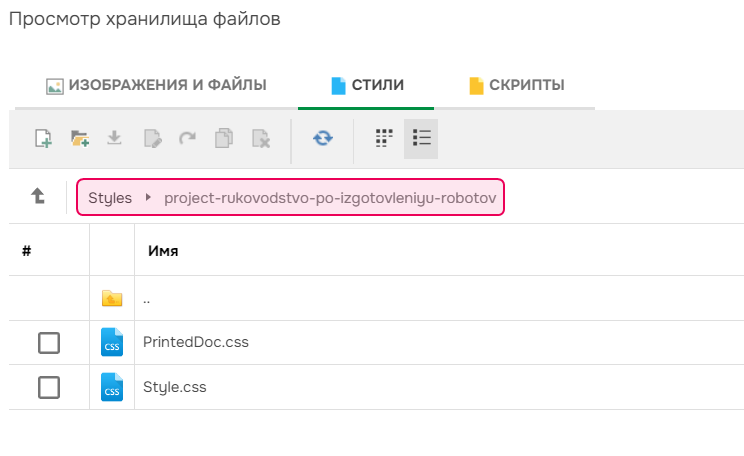The width and height of the screenshot is (744, 456).
Task: Click the delete file toolbar icon
Action: pyautogui.click(x=260, y=139)
